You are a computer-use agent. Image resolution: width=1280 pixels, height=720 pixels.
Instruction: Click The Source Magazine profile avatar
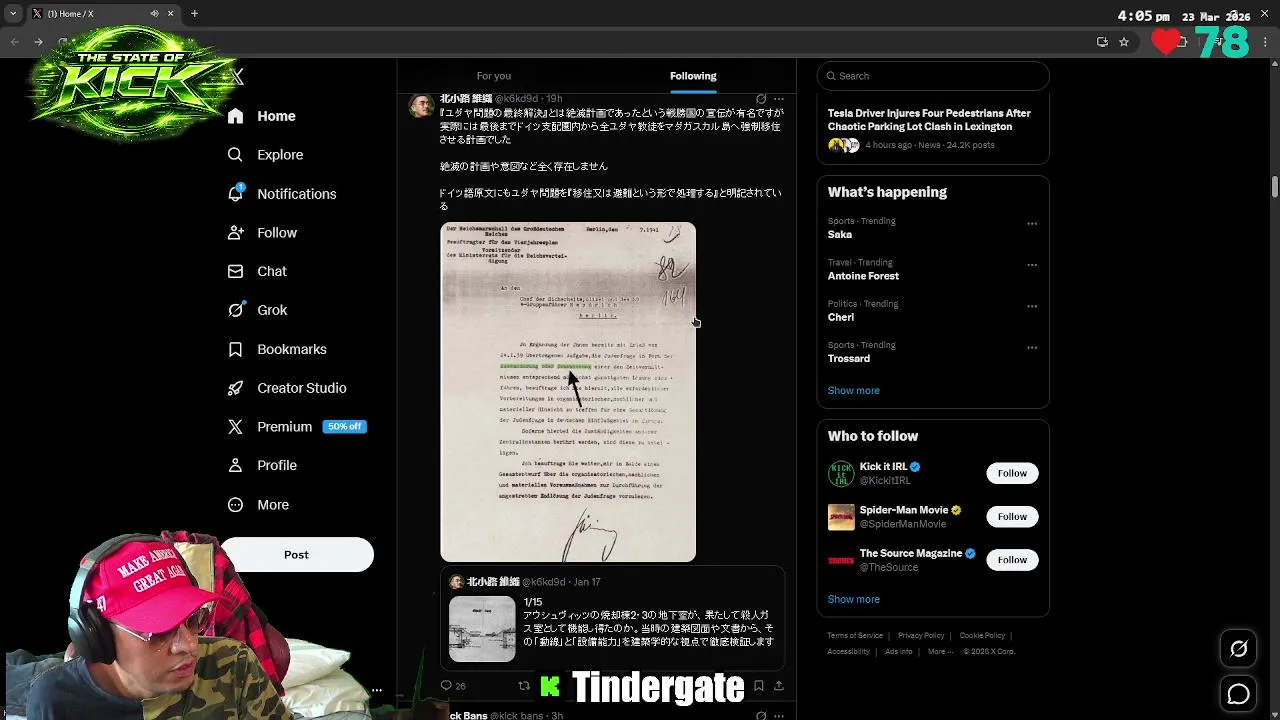pos(841,560)
